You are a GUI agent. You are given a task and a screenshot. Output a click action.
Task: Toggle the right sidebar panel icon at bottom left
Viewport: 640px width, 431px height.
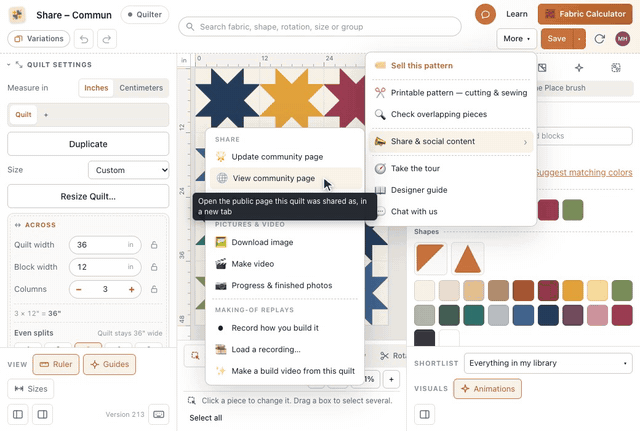coord(42,414)
